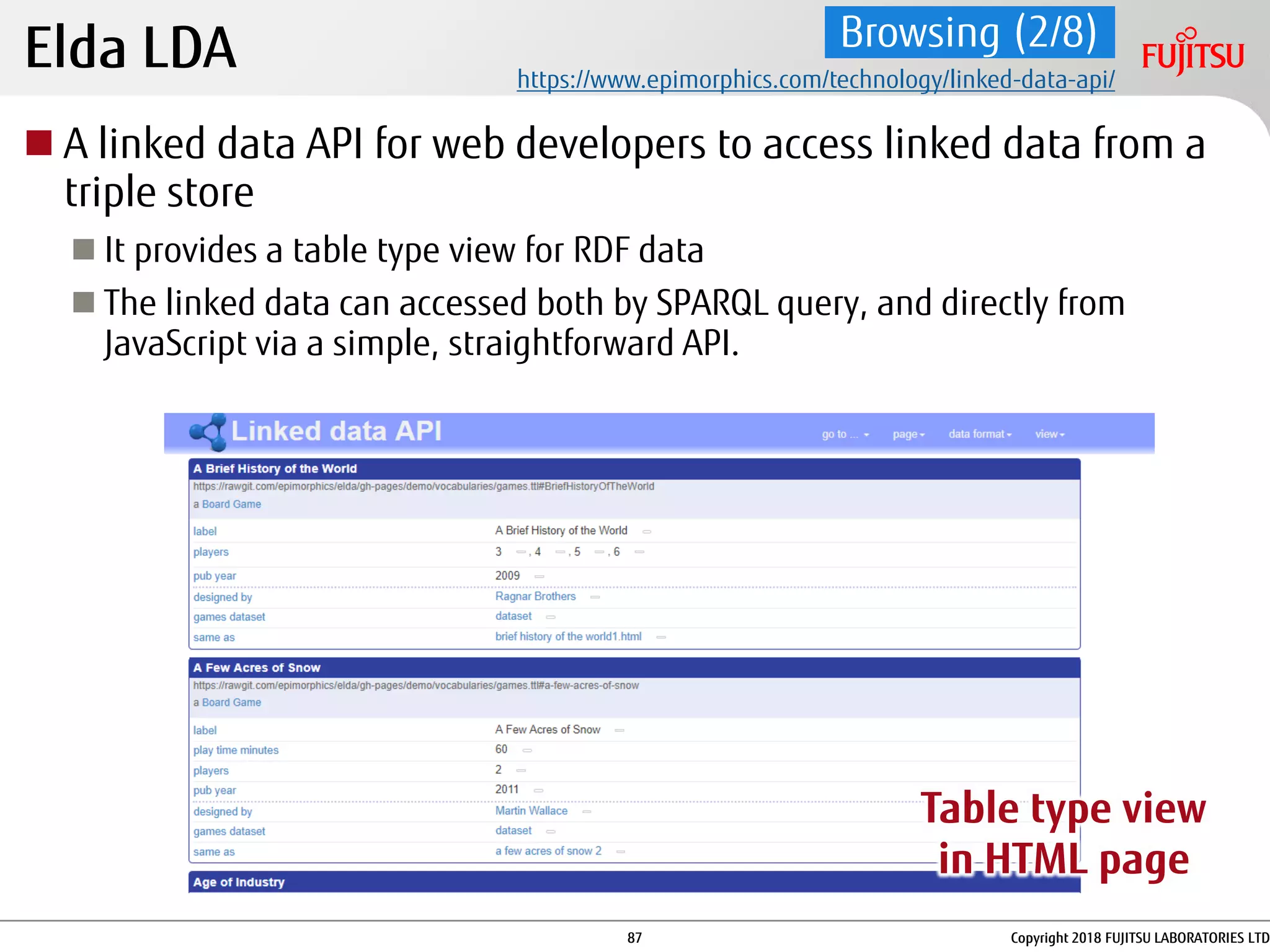Click 'designed by' in Ragnar Brothers row
The image size is (1270, 952).
click(x=223, y=597)
